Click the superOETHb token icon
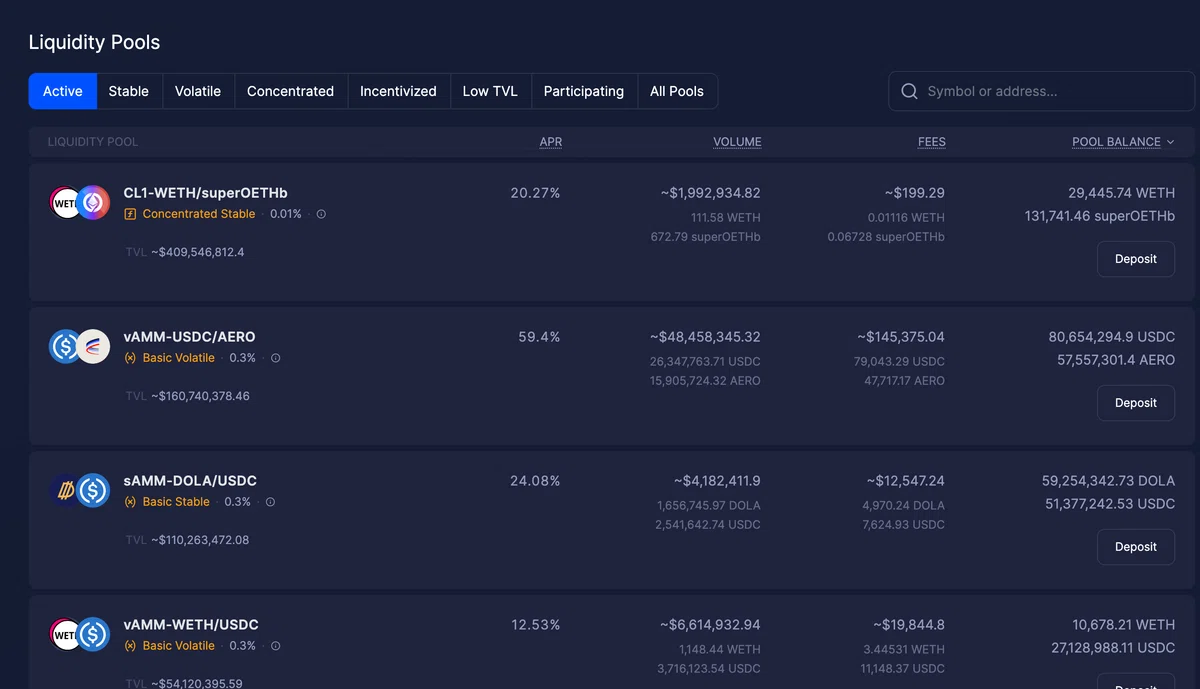Screen dimensions: 1200x689 [93, 203]
